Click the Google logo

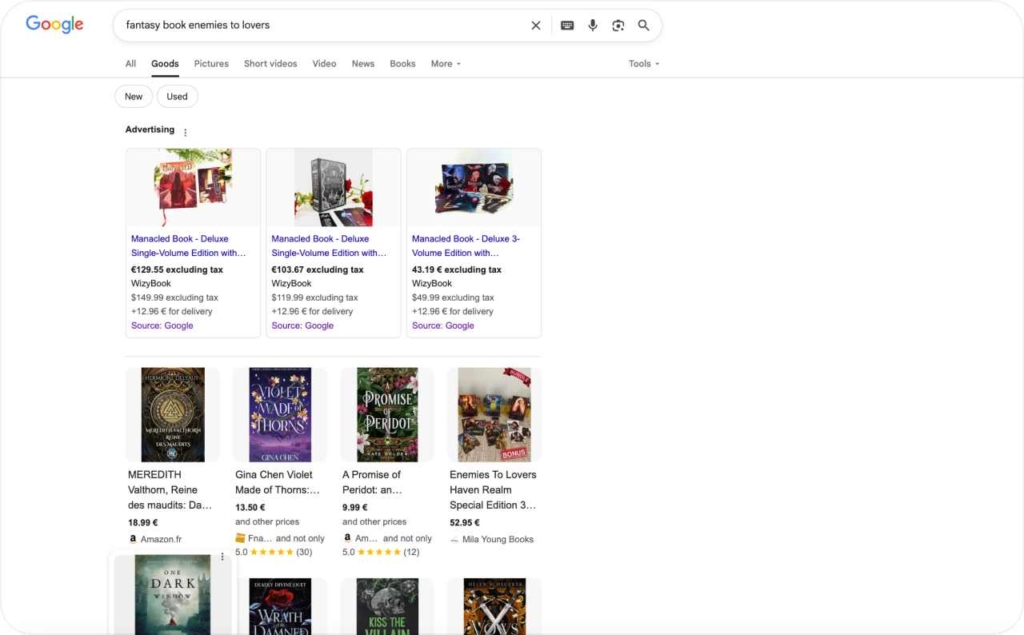[54, 25]
